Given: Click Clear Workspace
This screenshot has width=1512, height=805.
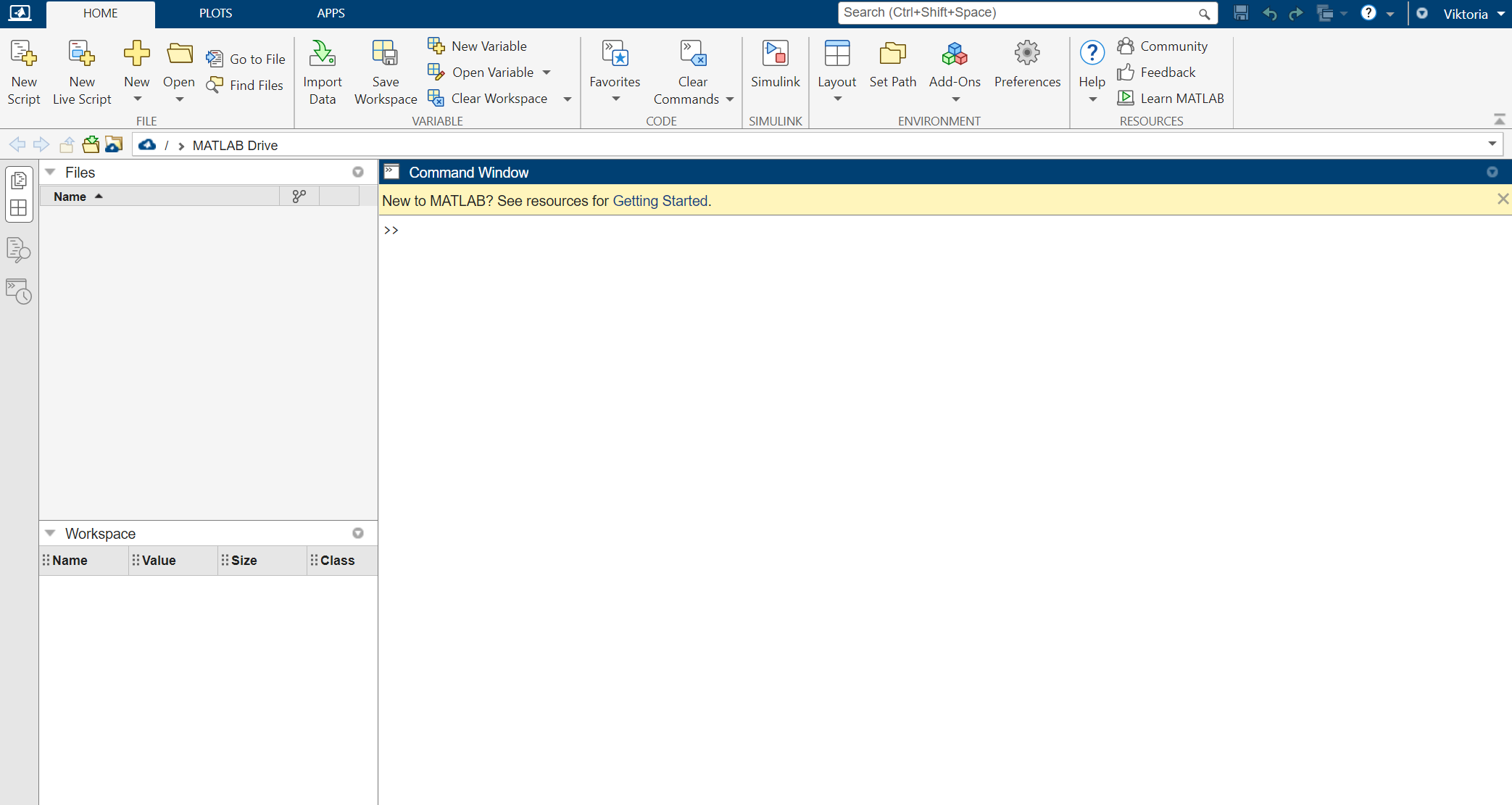Looking at the screenshot, I should 488,98.
